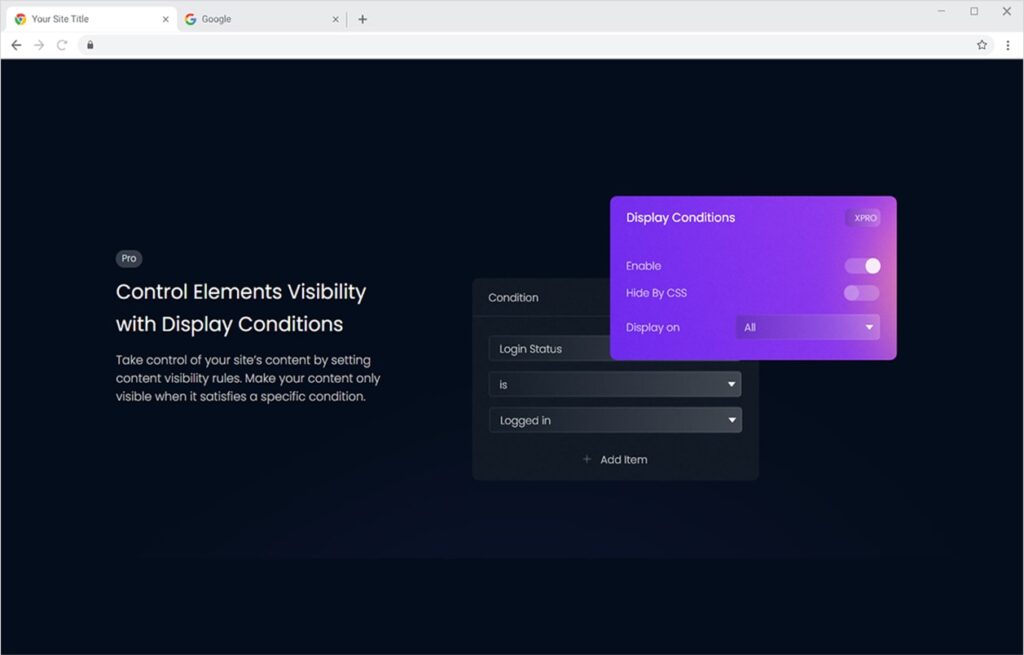Viewport: 1024px width, 655px height.
Task: Click the browser forward arrow
Action: (x=39, y=45)
